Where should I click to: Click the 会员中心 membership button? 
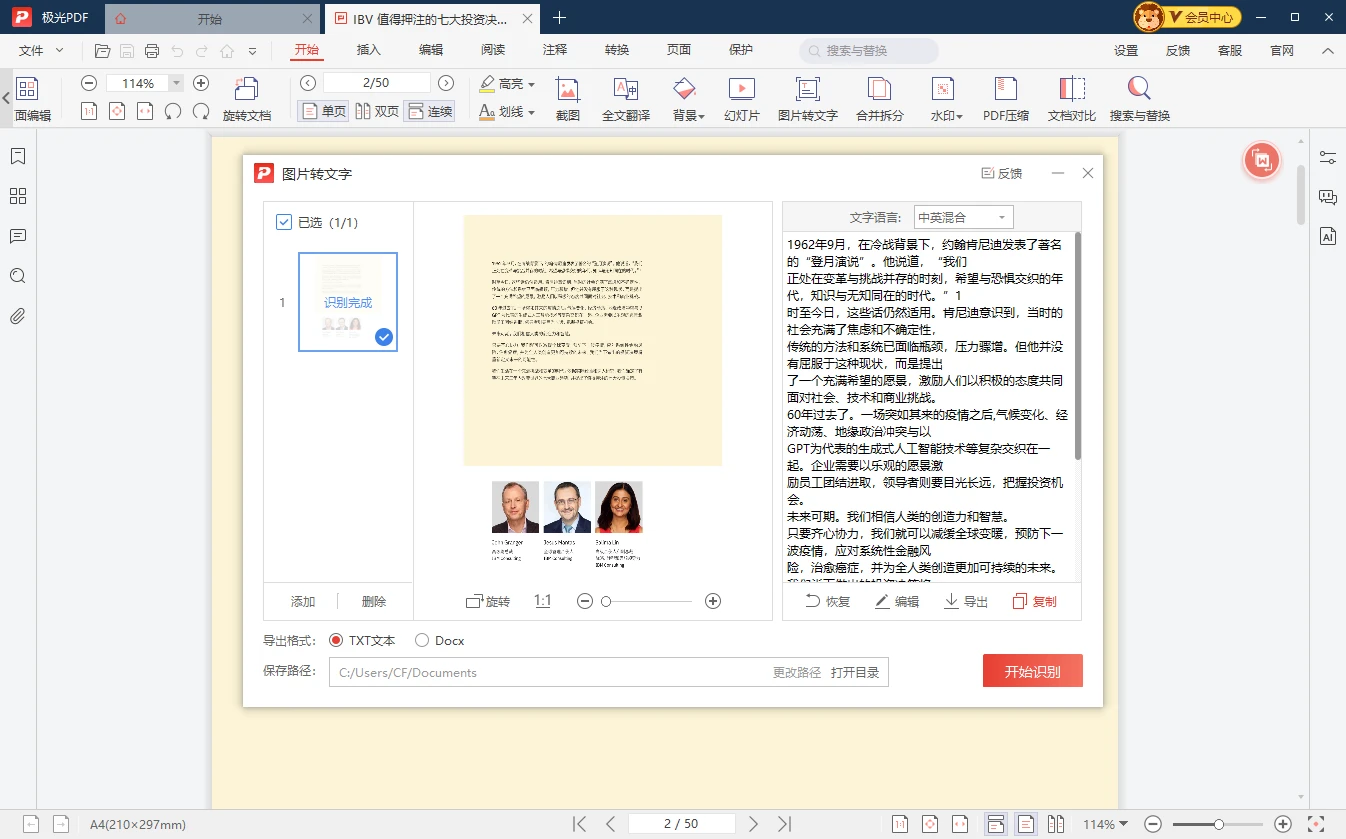point(1187,17)
